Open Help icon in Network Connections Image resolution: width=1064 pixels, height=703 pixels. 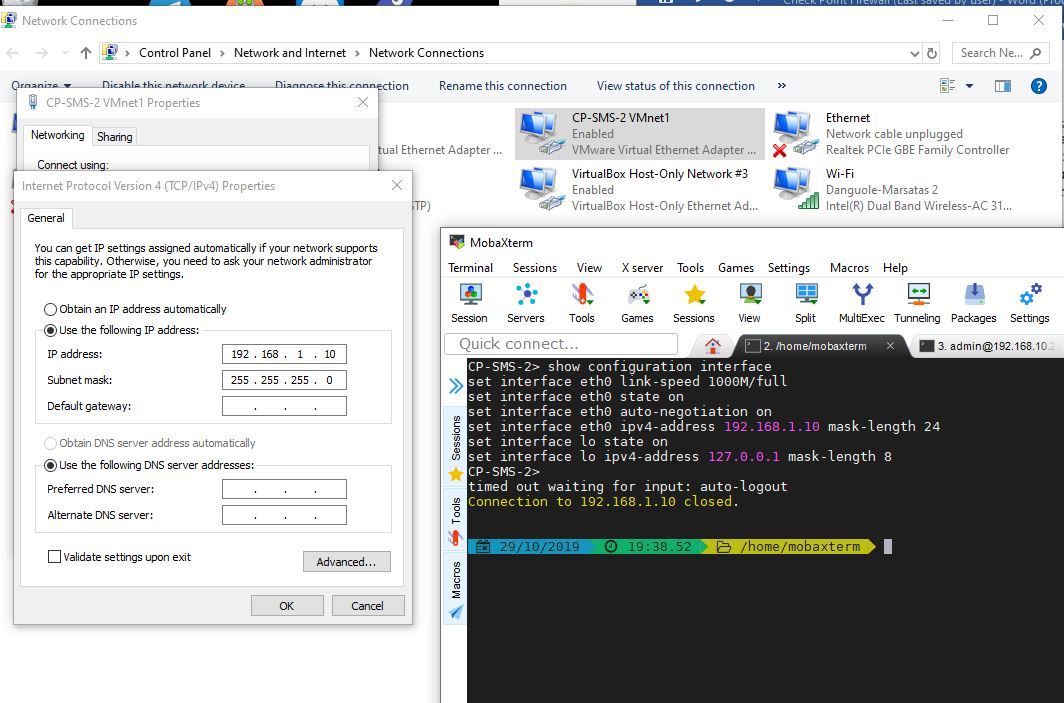coord(1038,86)
